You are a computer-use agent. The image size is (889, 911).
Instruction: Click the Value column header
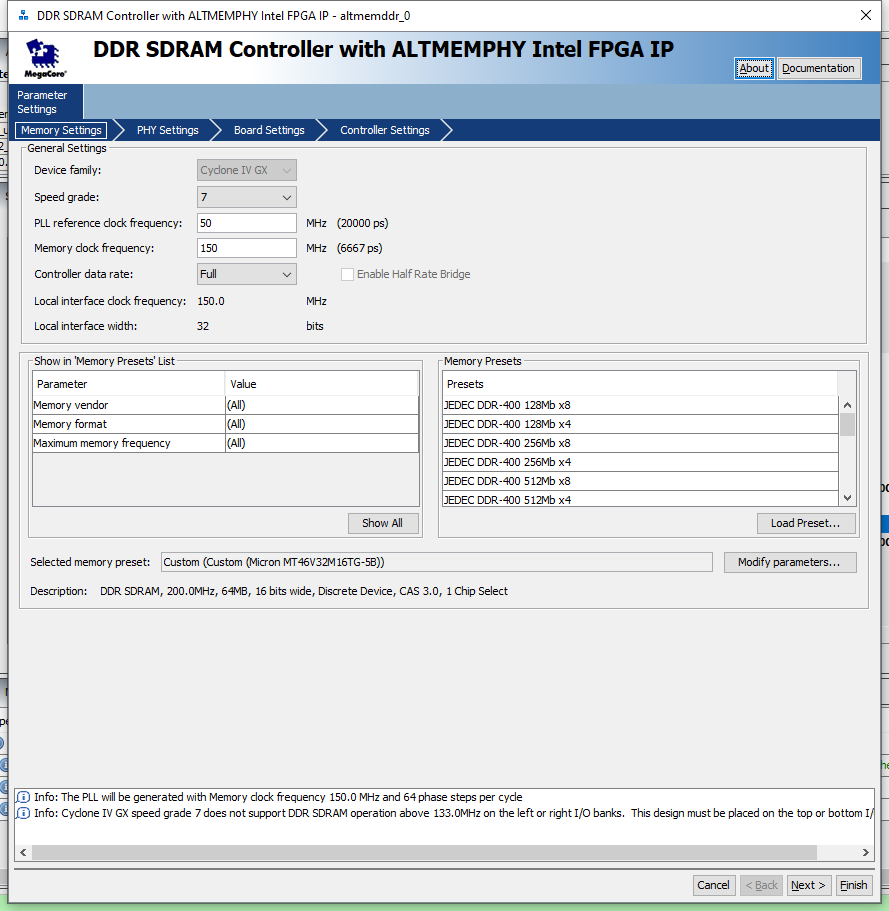pos(322,384)
